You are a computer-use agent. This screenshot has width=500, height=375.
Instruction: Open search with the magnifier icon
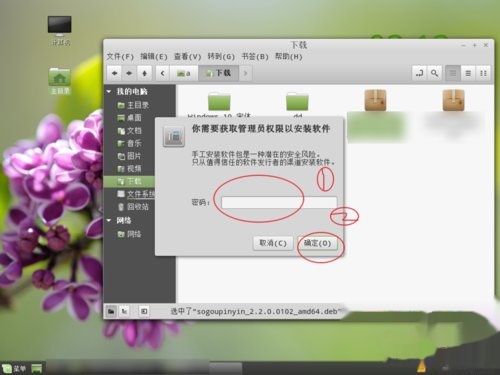click(x=434, y=73)
